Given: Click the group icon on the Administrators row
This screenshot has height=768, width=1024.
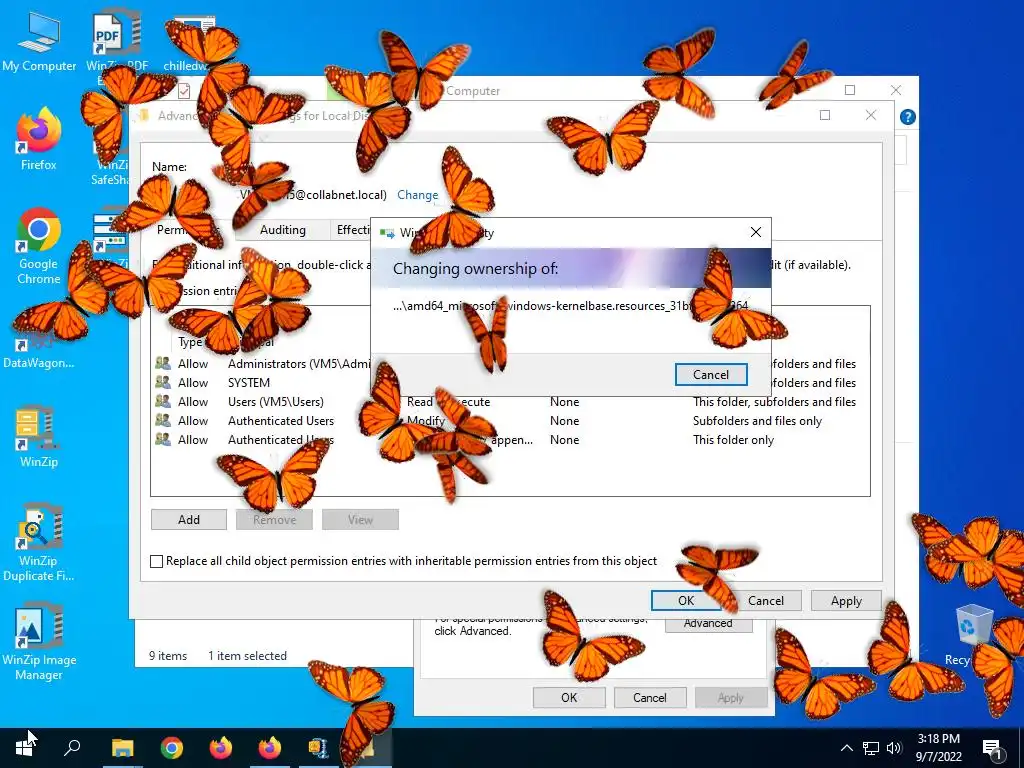Looking at the screenshot, I should click(x=163, y=363).
